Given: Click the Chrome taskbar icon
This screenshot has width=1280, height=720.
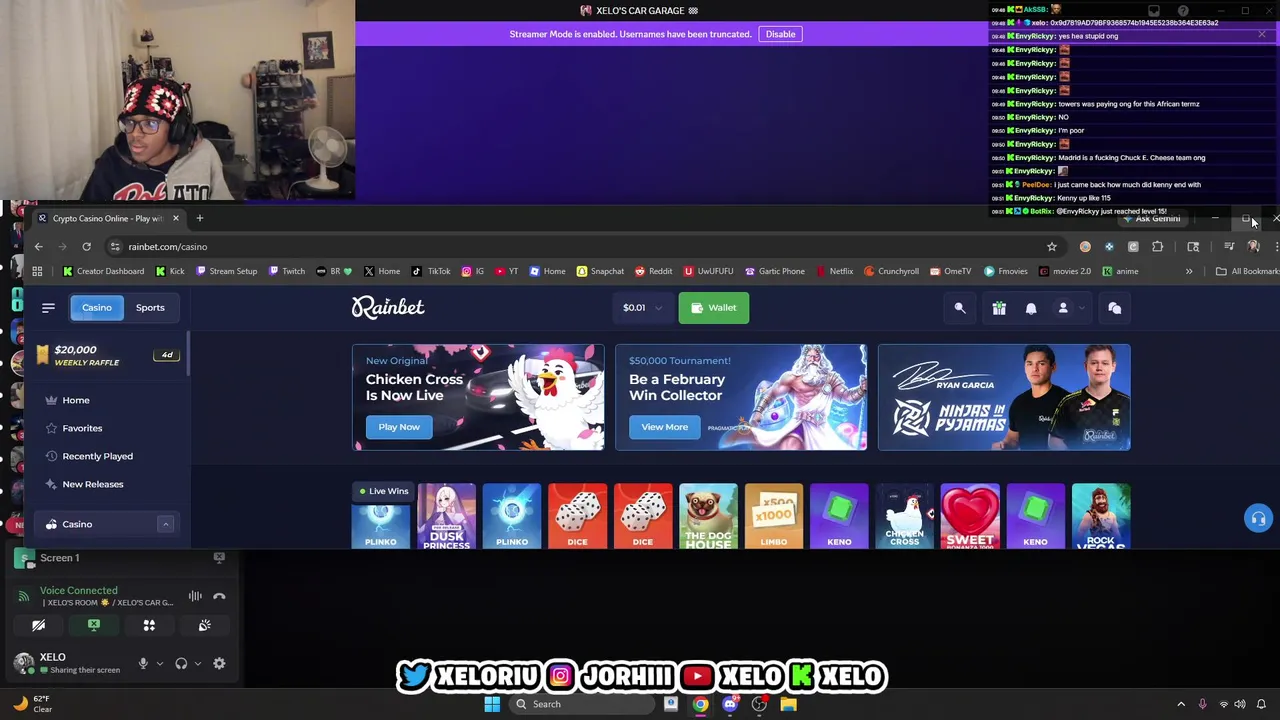Looking at the screenshot, I should [x=700, y=704].
